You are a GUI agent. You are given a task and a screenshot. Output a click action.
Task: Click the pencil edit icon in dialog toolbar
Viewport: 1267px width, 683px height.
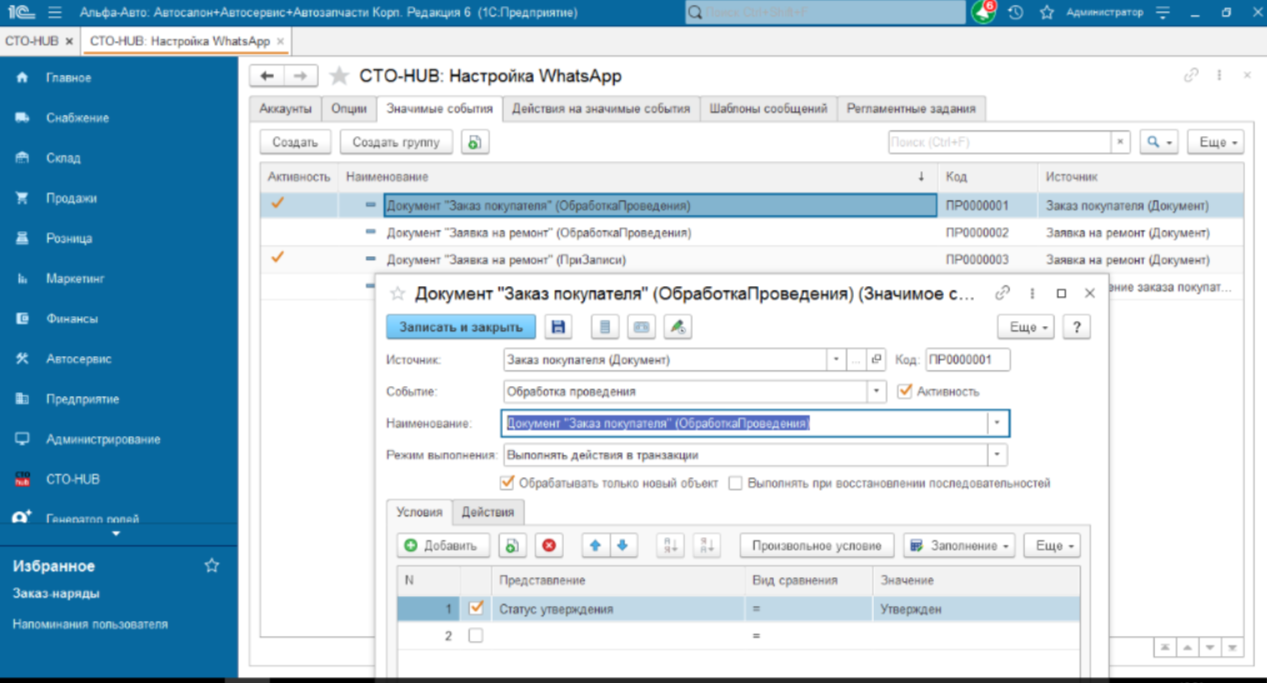(678, 327)
